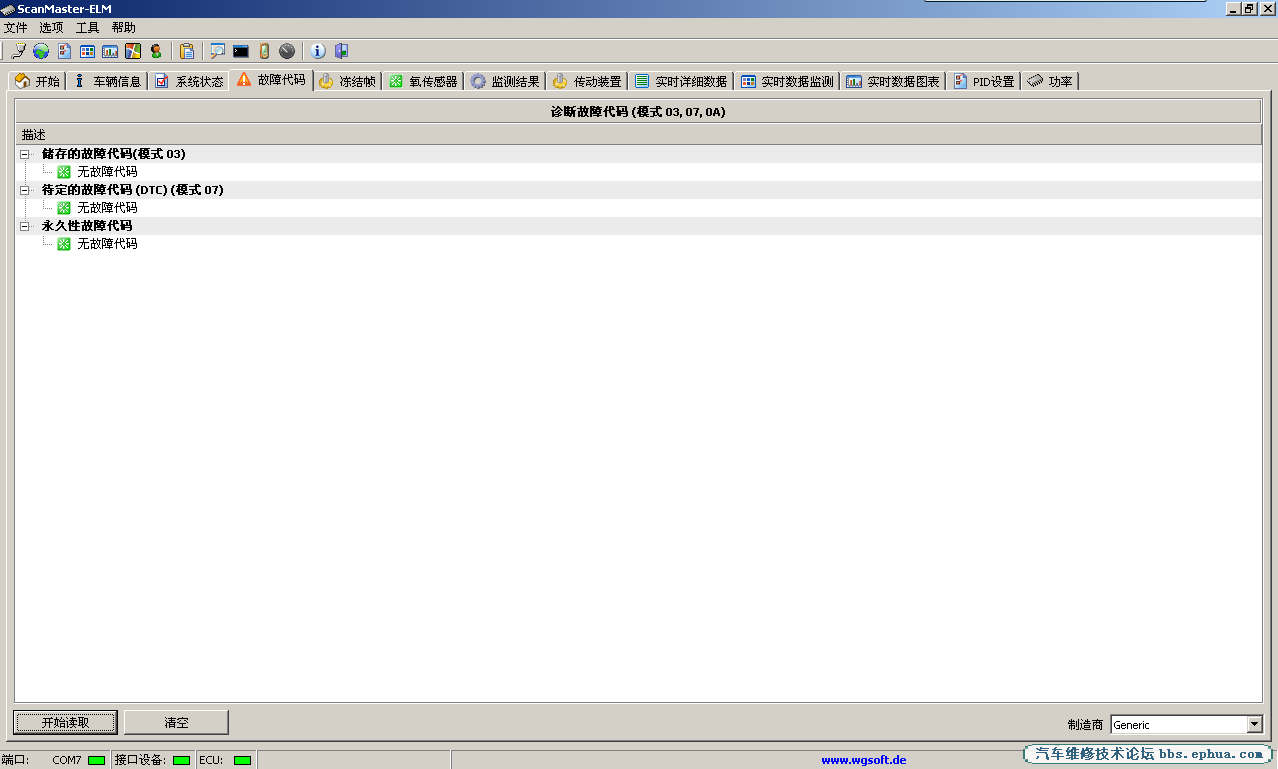Switch to the 功率 tab

coord(1050,81)
